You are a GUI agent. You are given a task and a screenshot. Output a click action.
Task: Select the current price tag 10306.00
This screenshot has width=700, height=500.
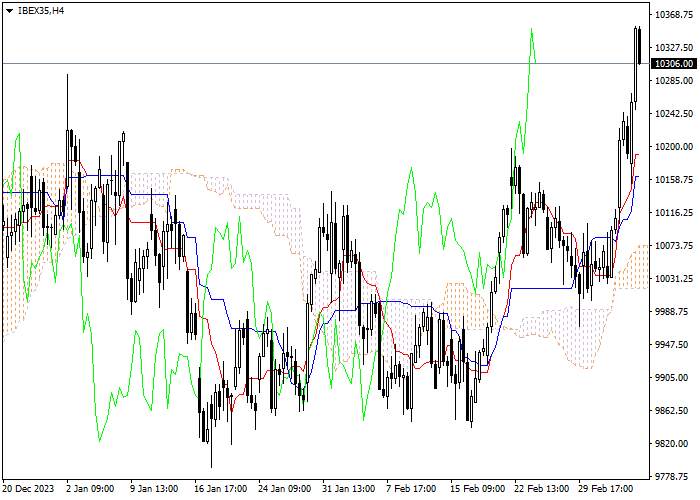pos(674,64)
